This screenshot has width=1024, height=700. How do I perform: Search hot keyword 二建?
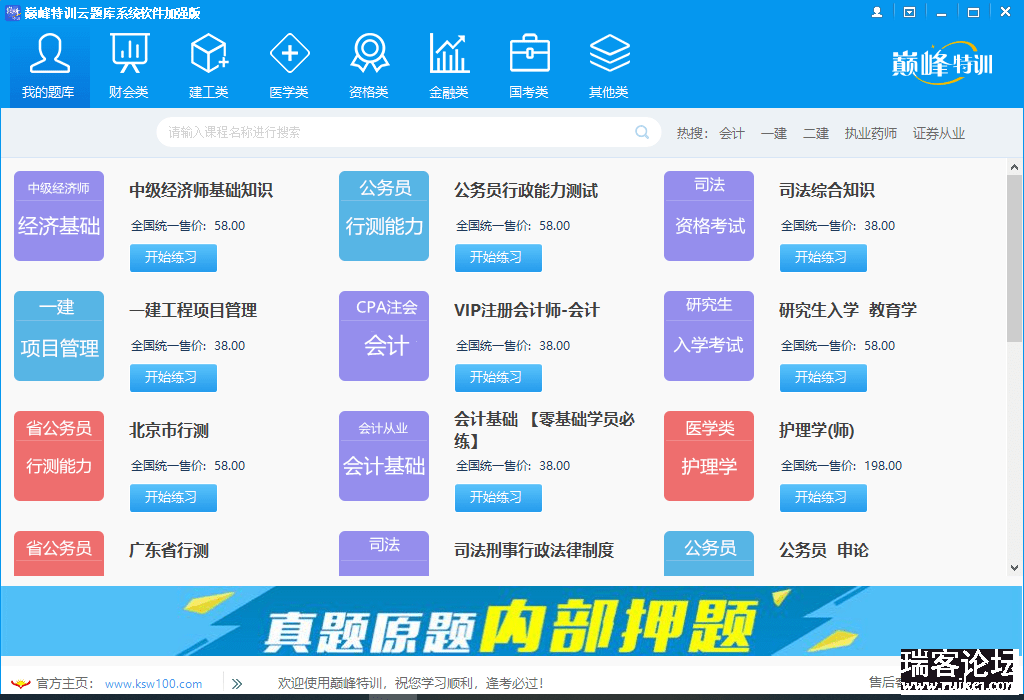[x=816, y=133]
